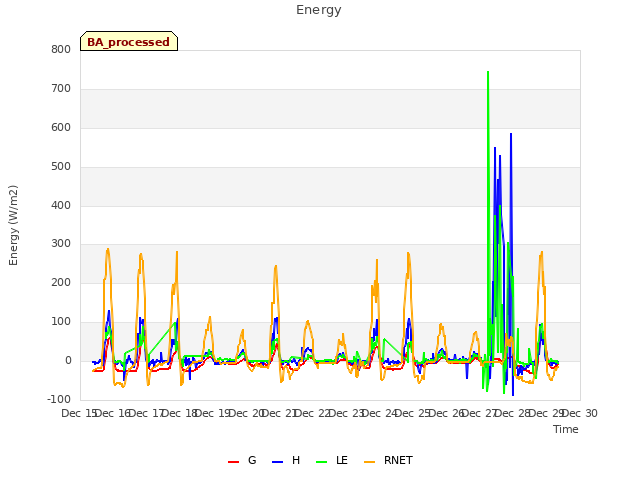640x480 pixels.
Task: Click the 600 y-axis tick label
Action: (x=61, y=127)
